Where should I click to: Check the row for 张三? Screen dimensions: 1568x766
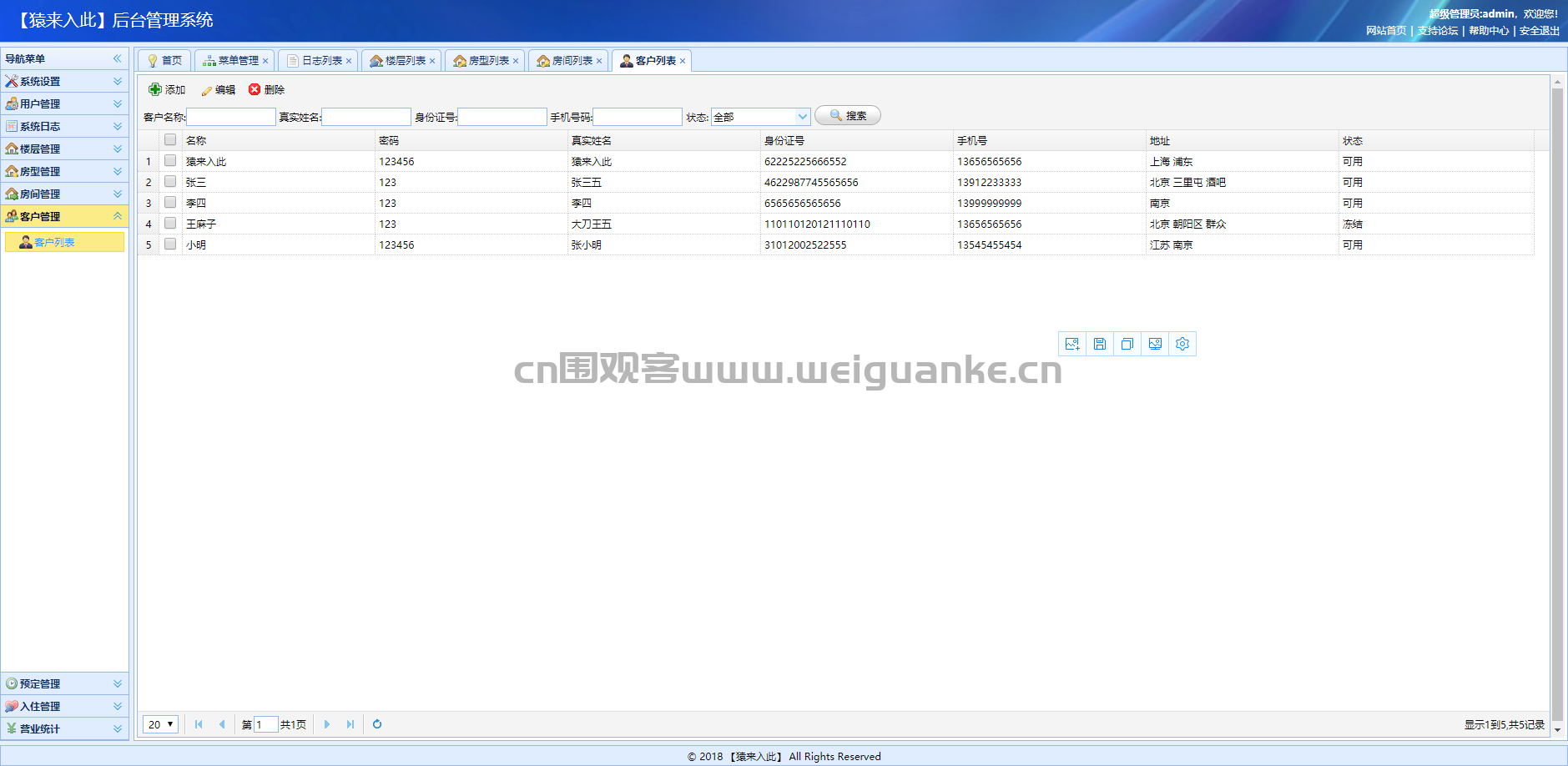click(x=170, y=181)
